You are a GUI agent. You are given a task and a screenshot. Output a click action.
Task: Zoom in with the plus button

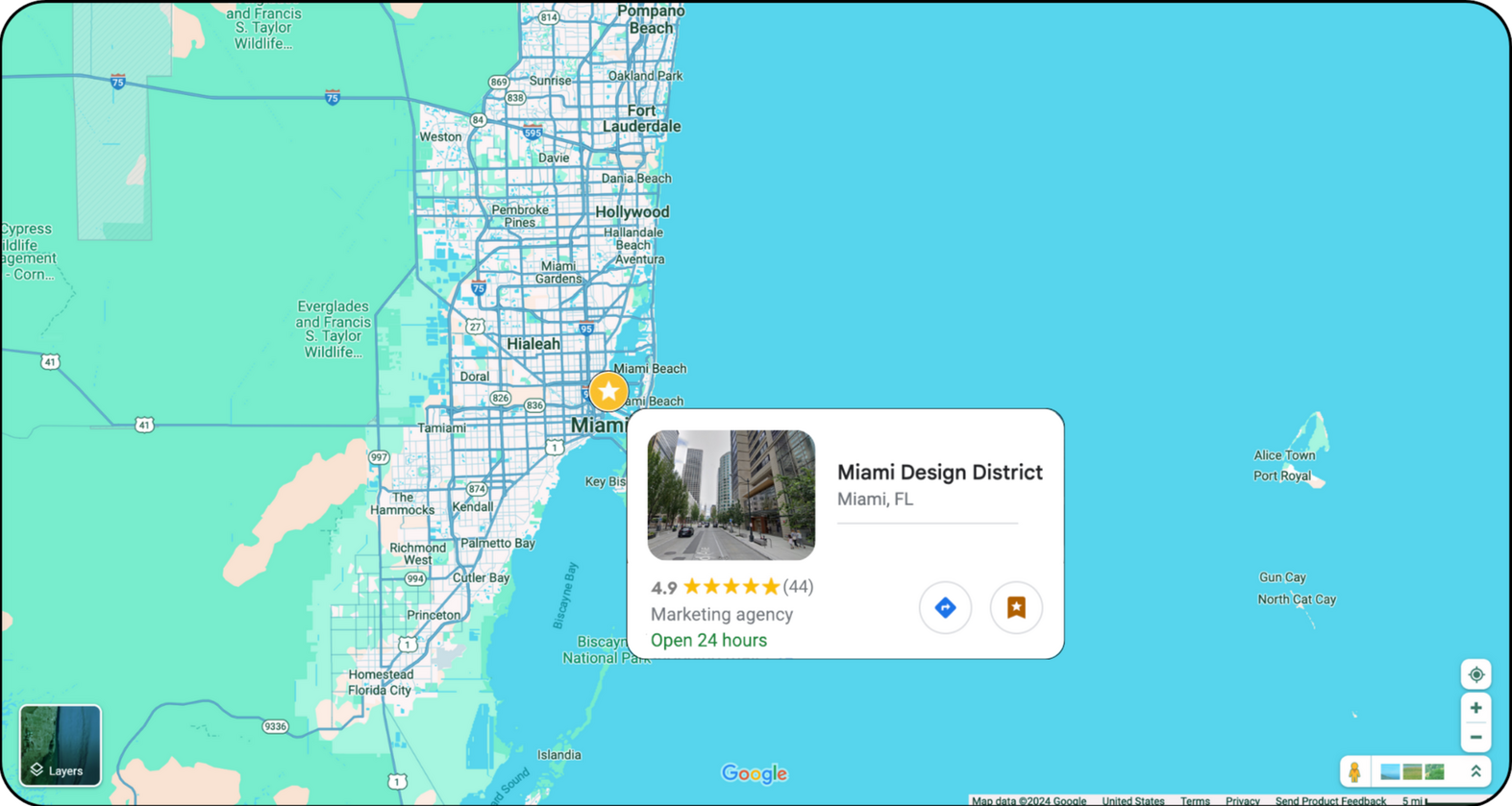tap(1475, 708)
